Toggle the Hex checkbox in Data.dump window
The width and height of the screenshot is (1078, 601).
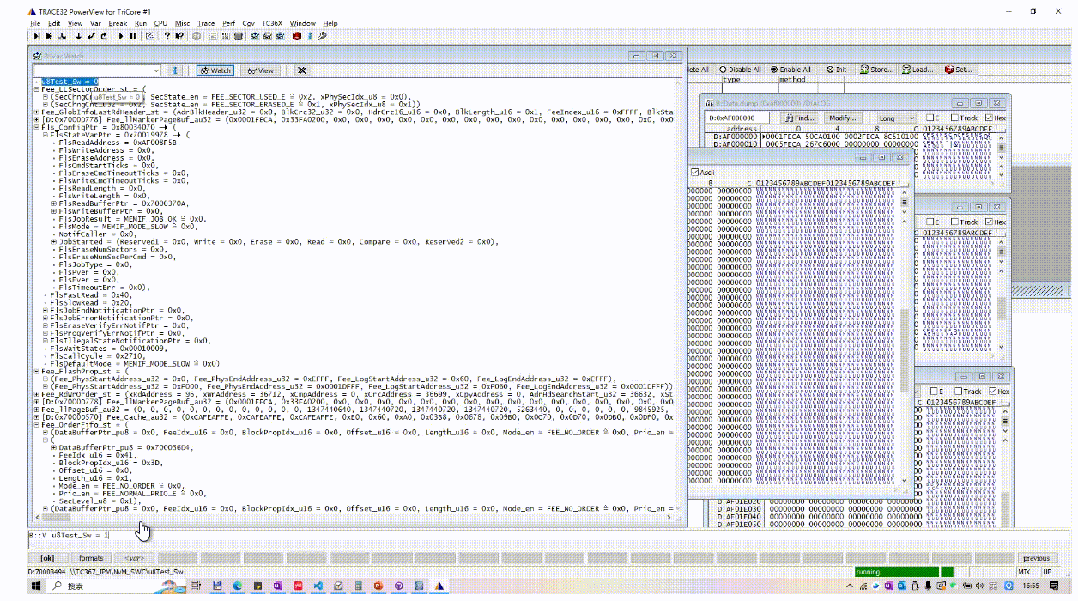point(989,118)
